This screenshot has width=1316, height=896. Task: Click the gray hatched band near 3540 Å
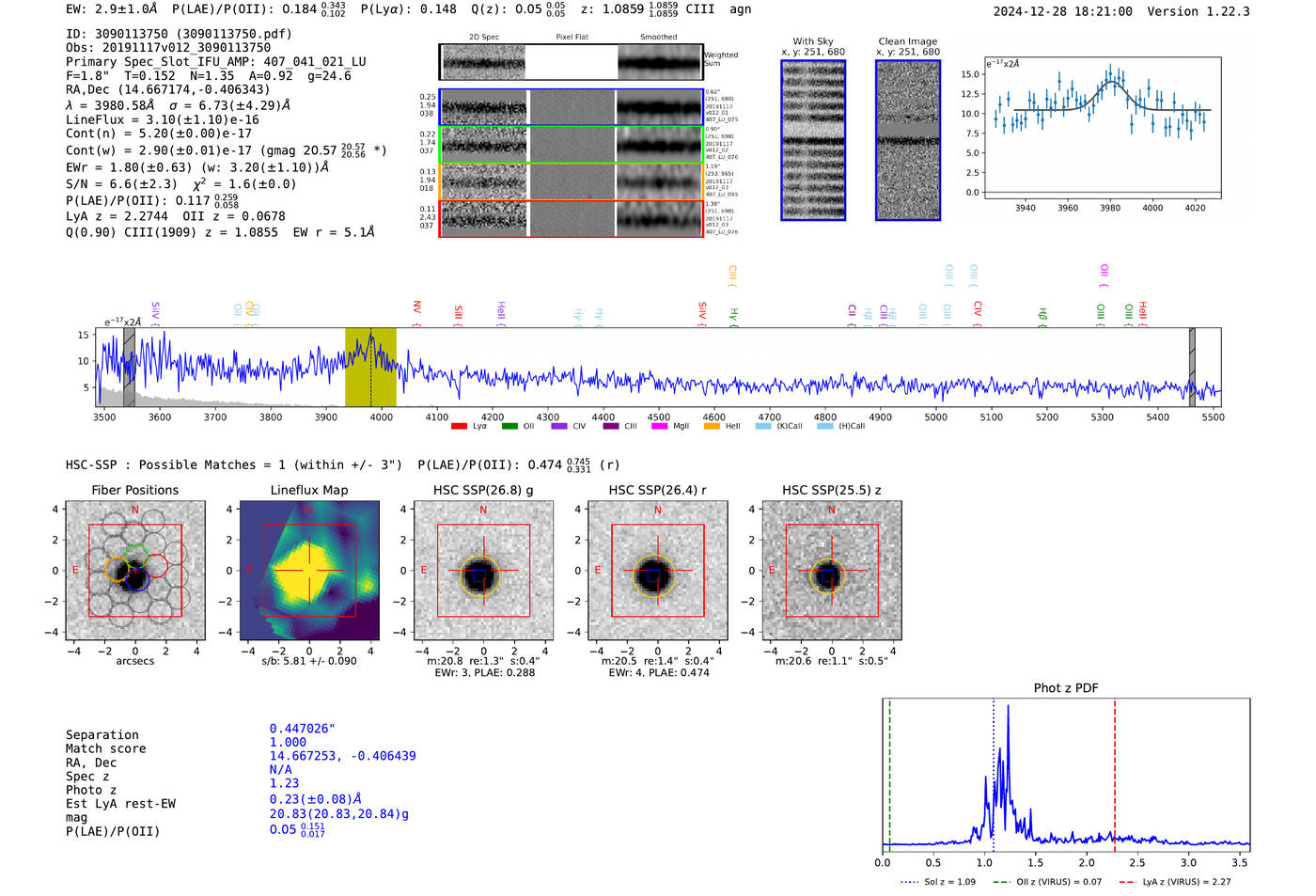coord(130,367)
